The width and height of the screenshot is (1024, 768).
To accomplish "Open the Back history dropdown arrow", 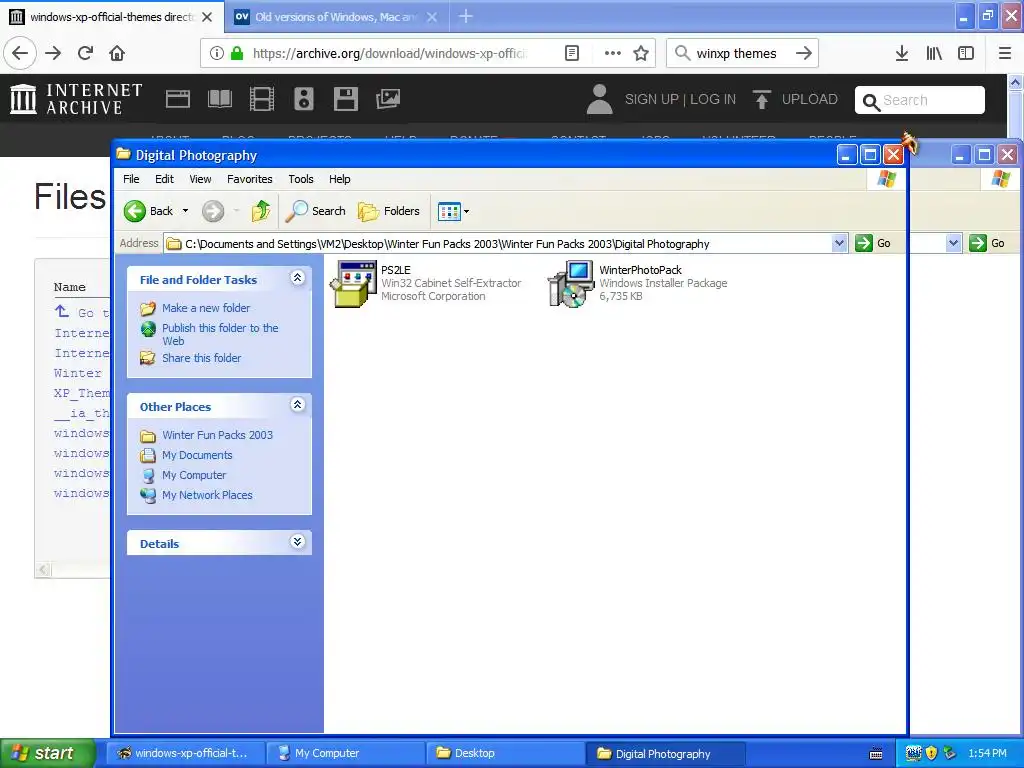I will click(x=185, y=211).
